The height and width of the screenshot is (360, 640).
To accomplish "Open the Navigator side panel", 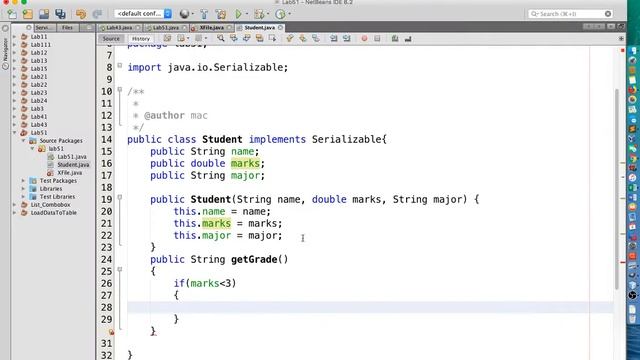I will pyautogui.click(x=5, y=49).
